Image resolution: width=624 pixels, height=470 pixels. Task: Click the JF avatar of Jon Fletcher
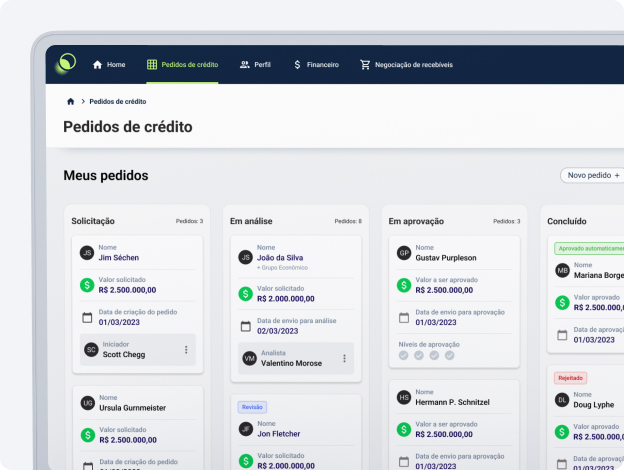point(246,429)
